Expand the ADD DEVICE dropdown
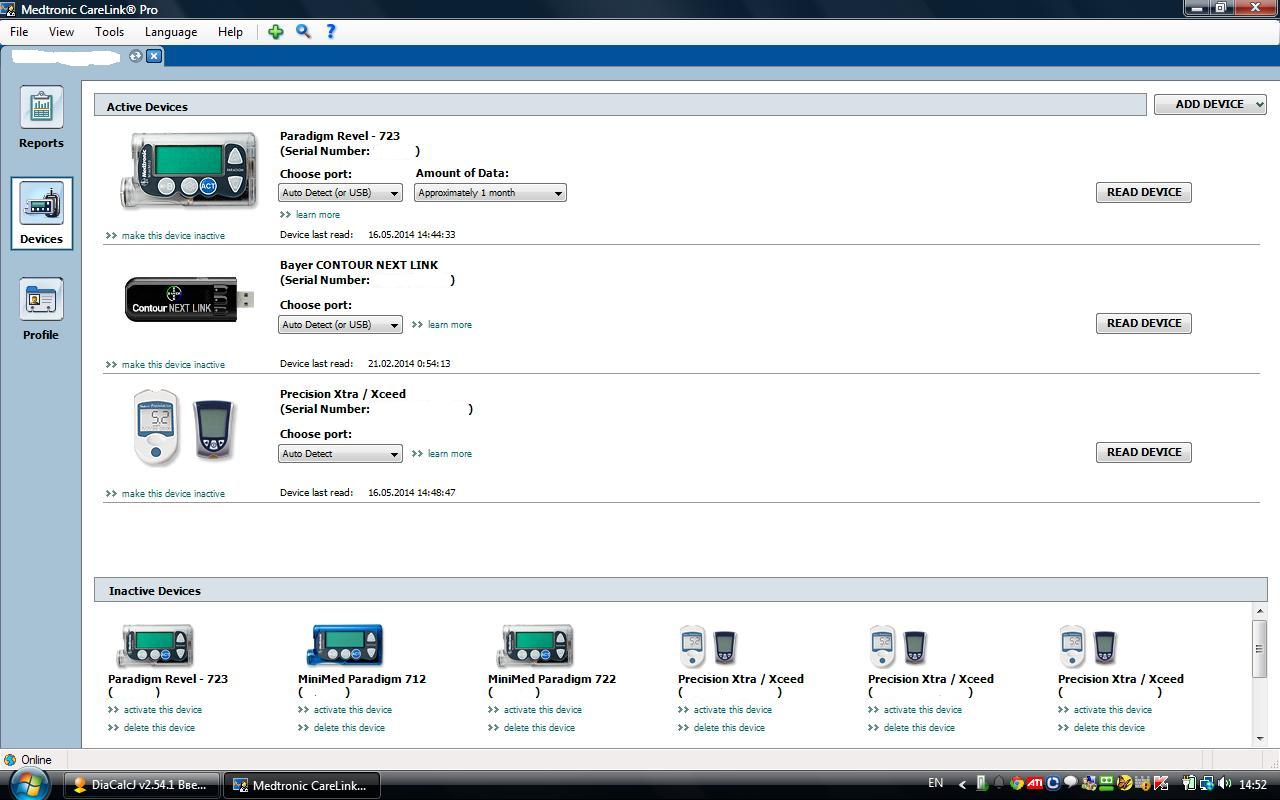 pos(1210,104)
